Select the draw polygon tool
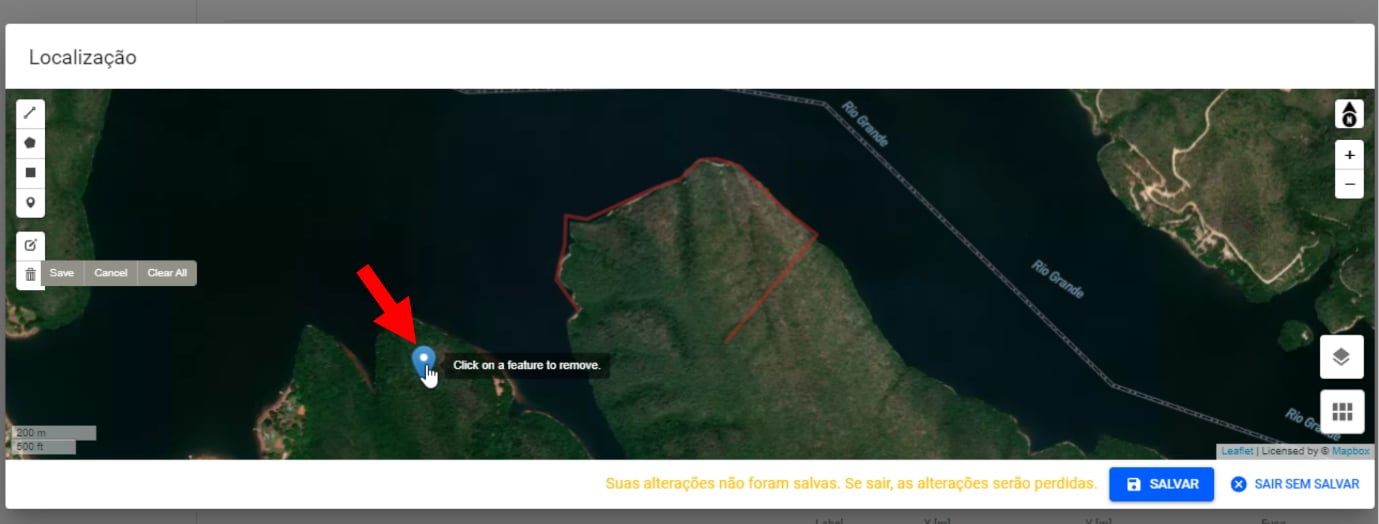Image resolution: width=1379 pixels, height=524 pixels. [30, 143]
